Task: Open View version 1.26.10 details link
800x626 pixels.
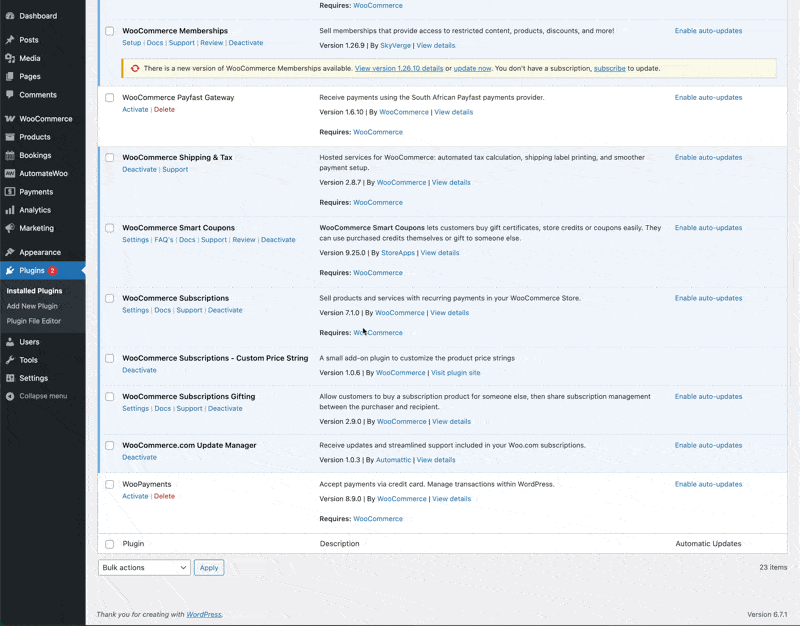Action: coord(399,68)
